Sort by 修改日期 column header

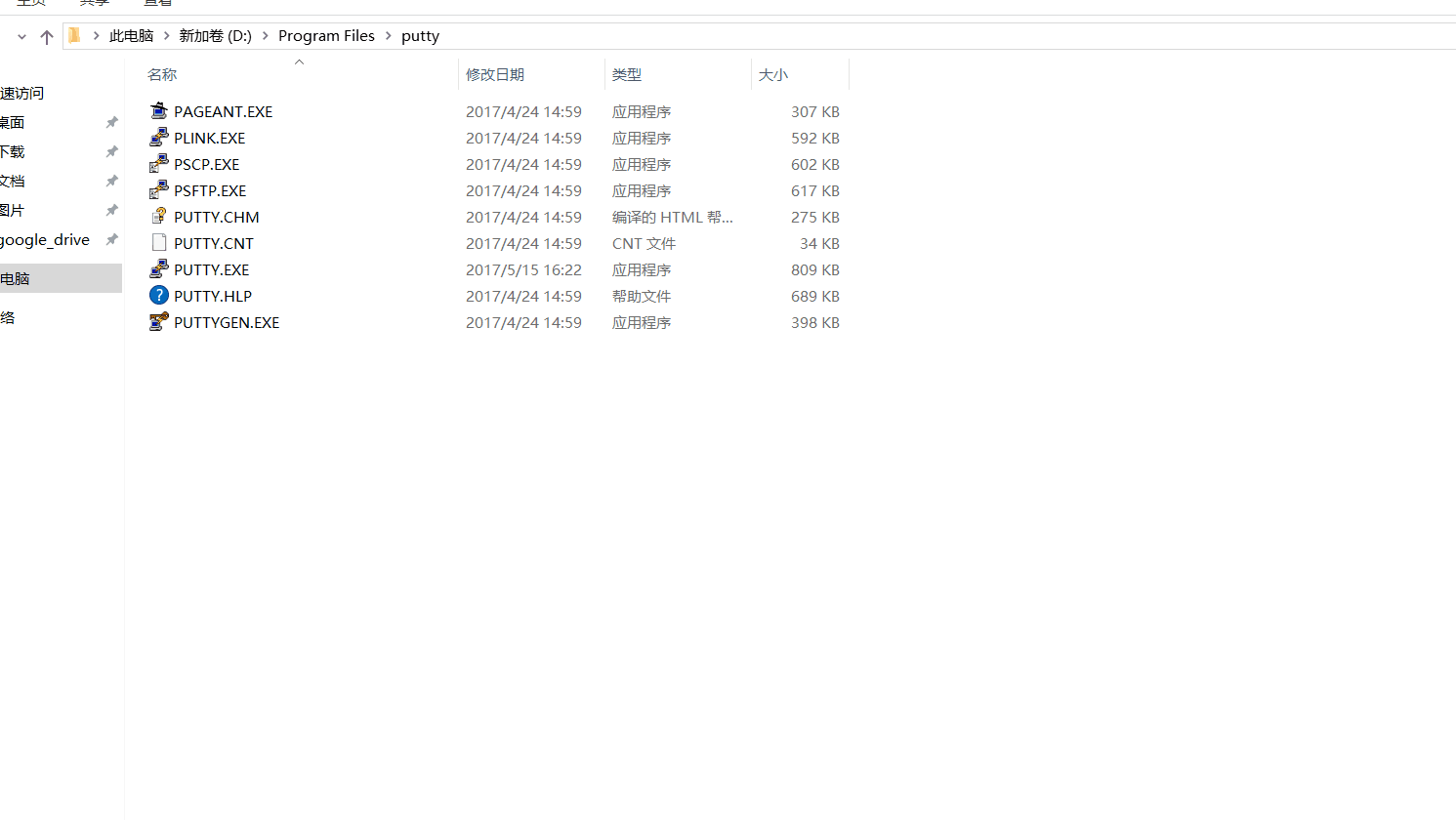click(x=495, y=74)
